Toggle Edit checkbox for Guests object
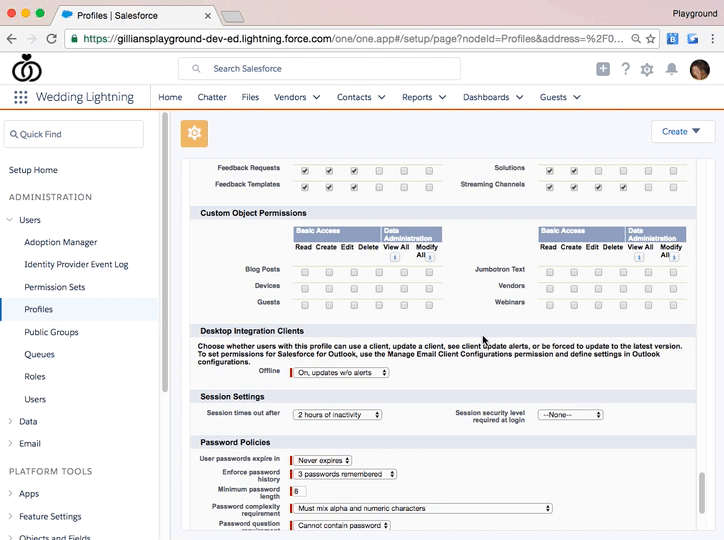 354,305
